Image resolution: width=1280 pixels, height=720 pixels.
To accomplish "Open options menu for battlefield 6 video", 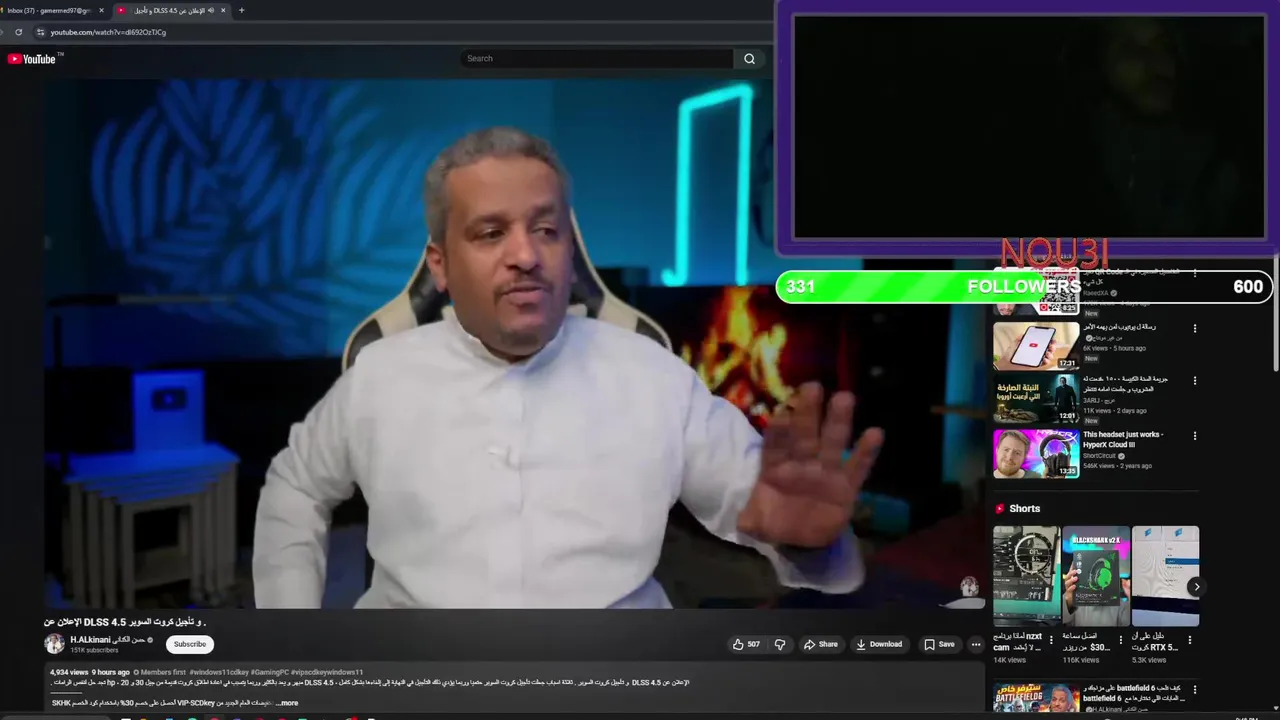I will point(1194,690).
